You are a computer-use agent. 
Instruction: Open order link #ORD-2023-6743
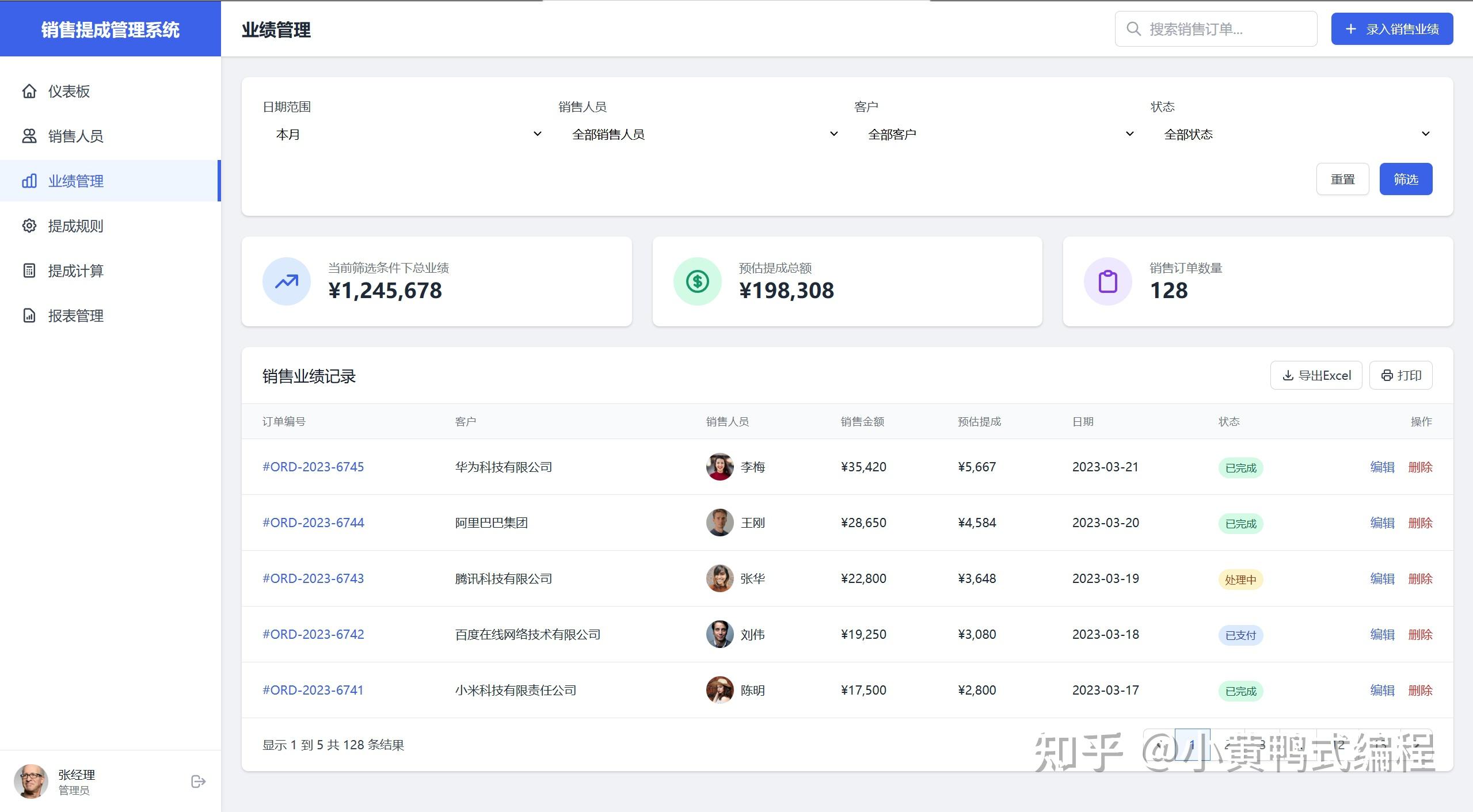coord(313,578)
